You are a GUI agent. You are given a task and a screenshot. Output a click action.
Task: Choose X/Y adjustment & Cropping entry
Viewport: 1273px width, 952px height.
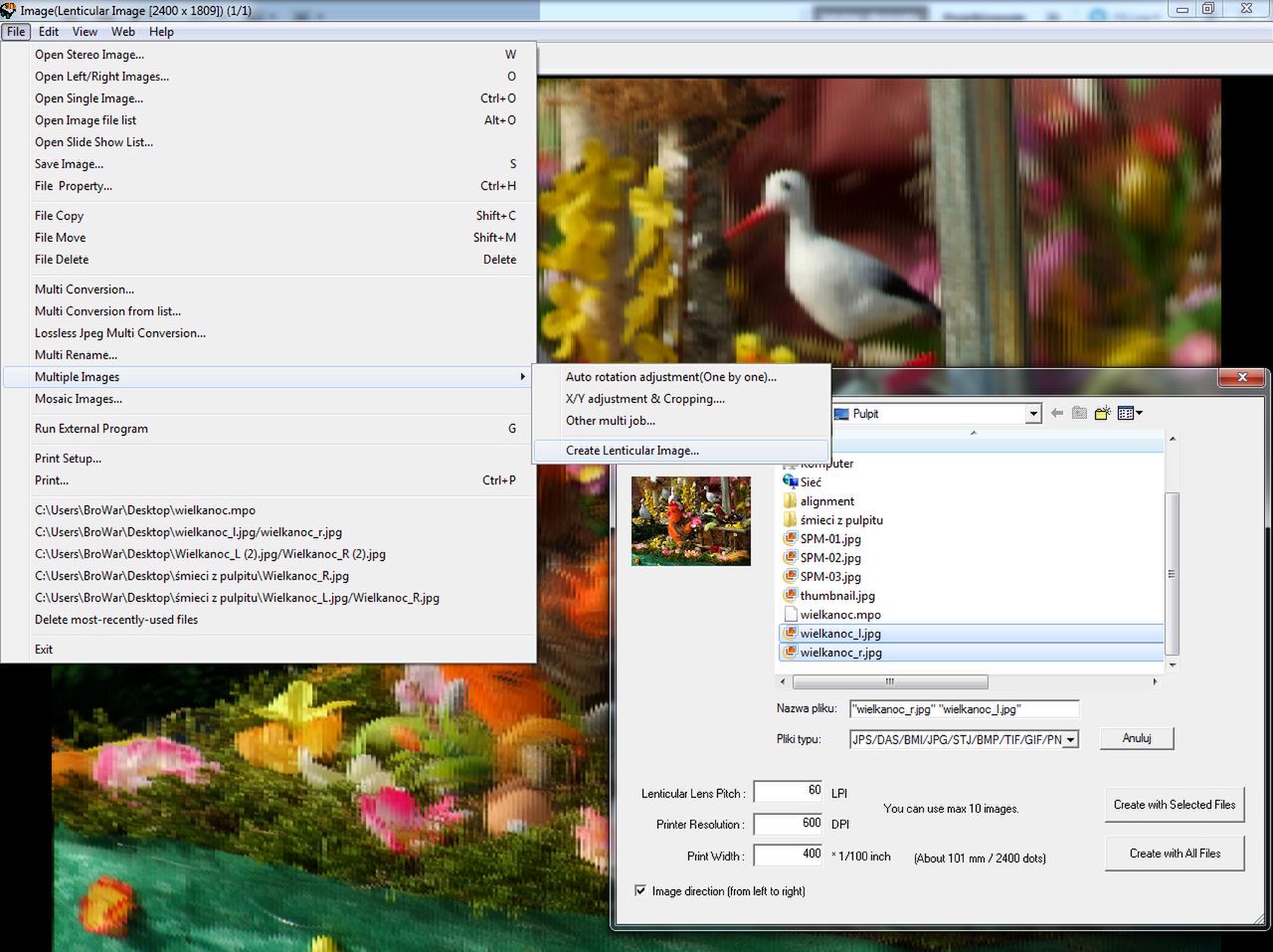(x=681, y=399)
